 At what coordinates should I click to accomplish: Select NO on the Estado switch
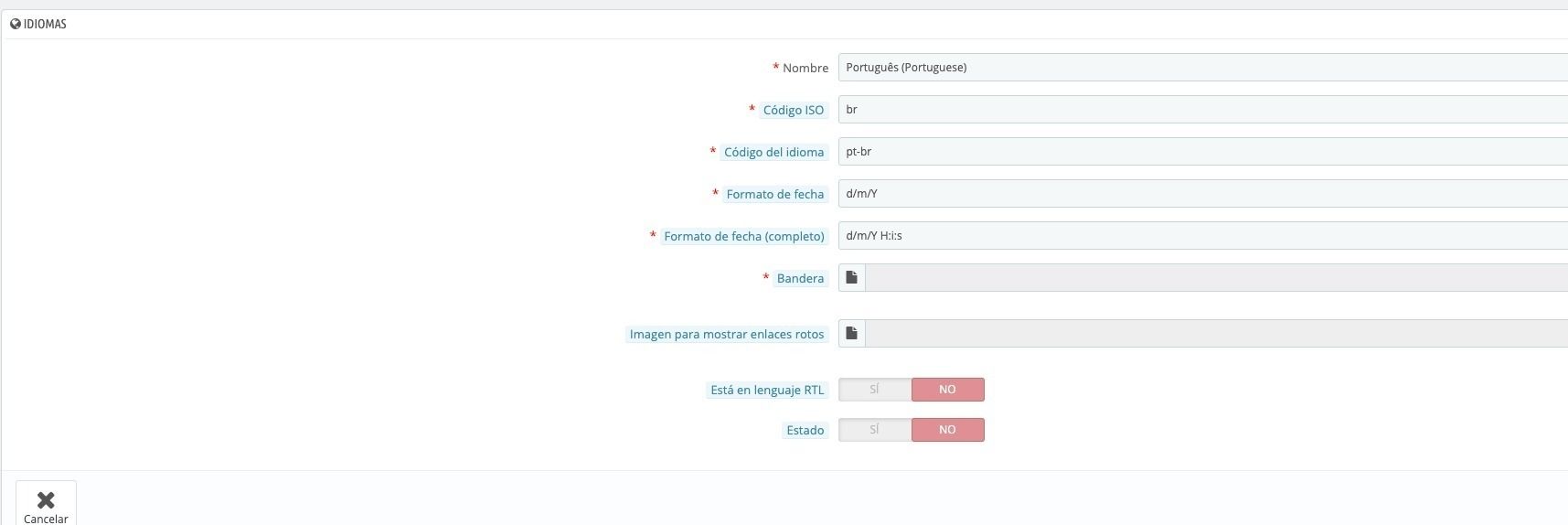pos(948,430)
